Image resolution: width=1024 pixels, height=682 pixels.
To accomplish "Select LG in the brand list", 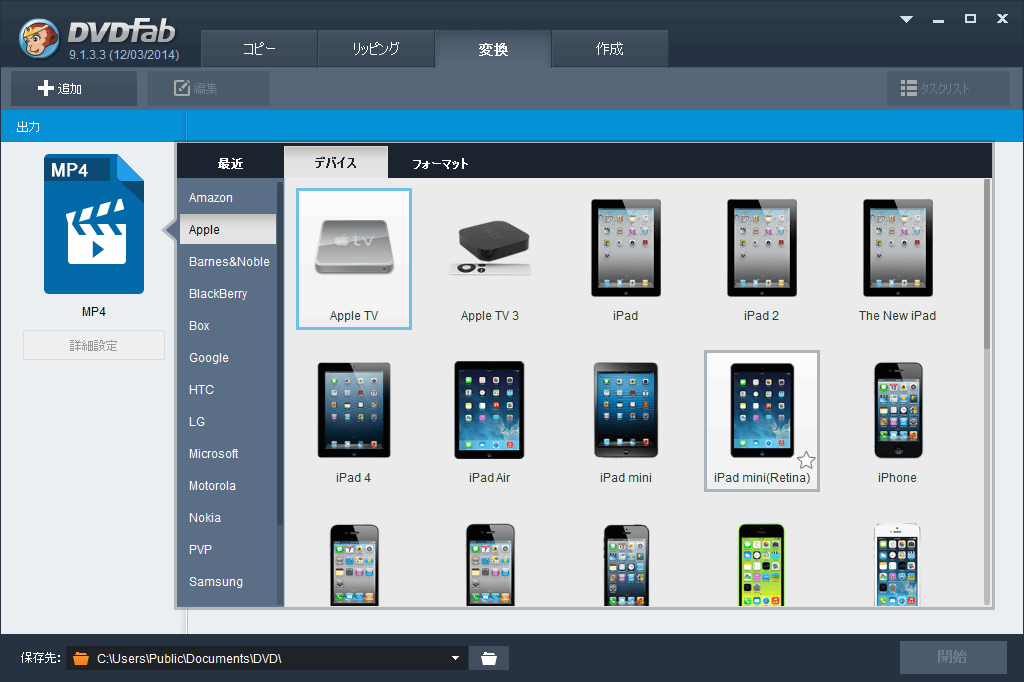I will point(228,421).
